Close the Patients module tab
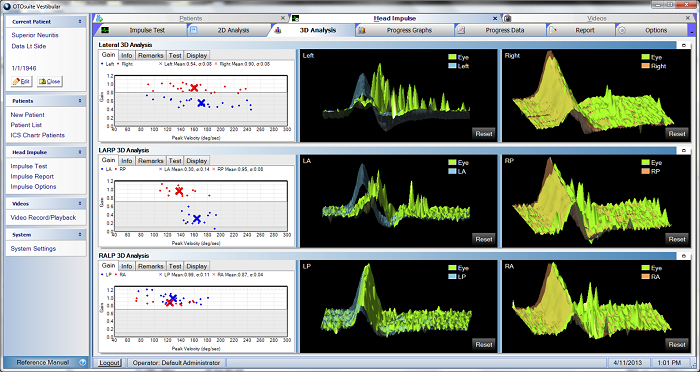 point(283,18)
